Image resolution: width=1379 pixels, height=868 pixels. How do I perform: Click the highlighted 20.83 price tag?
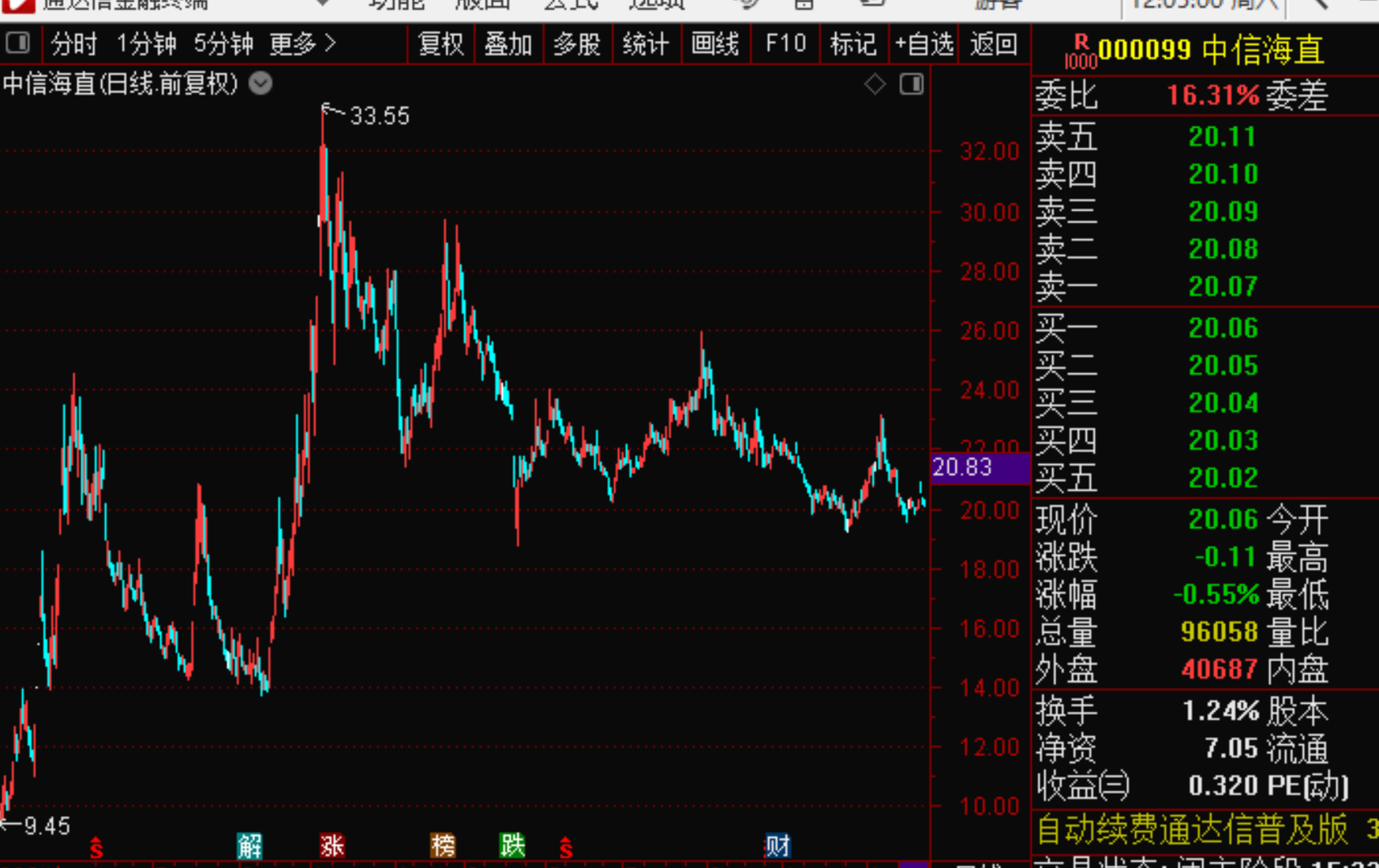click(x=979, y=467)
